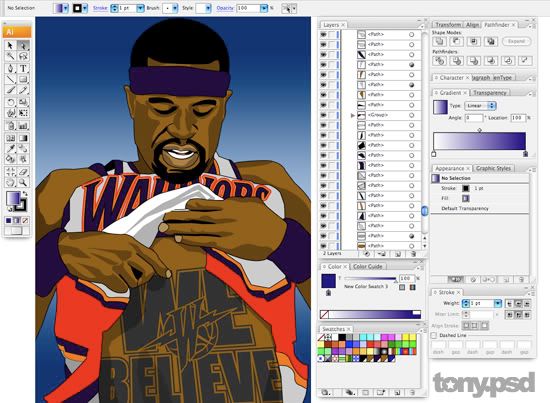
Task: Click the Layers panel vertical scrollbar thumb
Action: [x=424, y=211]
